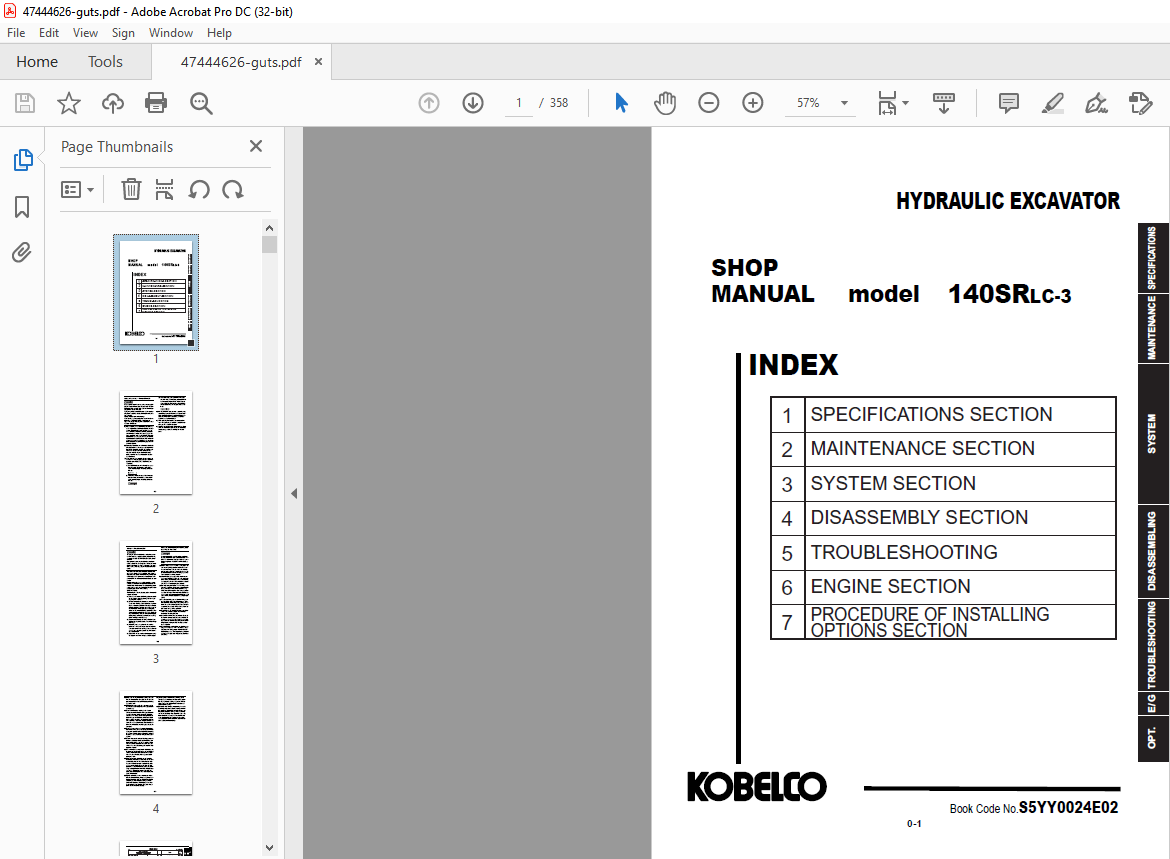Click the vertical DISASSEMBLING side tab
This screenshot has height=859, width=1170.
1153,551
